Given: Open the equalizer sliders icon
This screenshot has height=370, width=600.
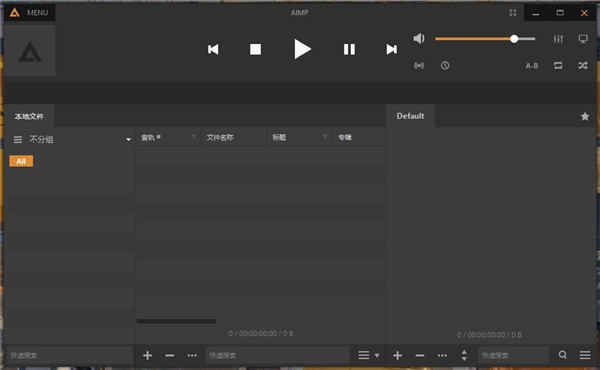Looking at the screenshot, I should (x=558, y=39).
